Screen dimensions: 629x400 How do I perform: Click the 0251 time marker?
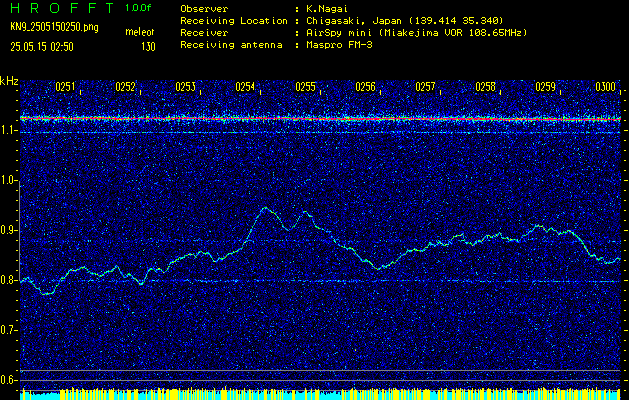pyautogui.click(x=65, y=87)
